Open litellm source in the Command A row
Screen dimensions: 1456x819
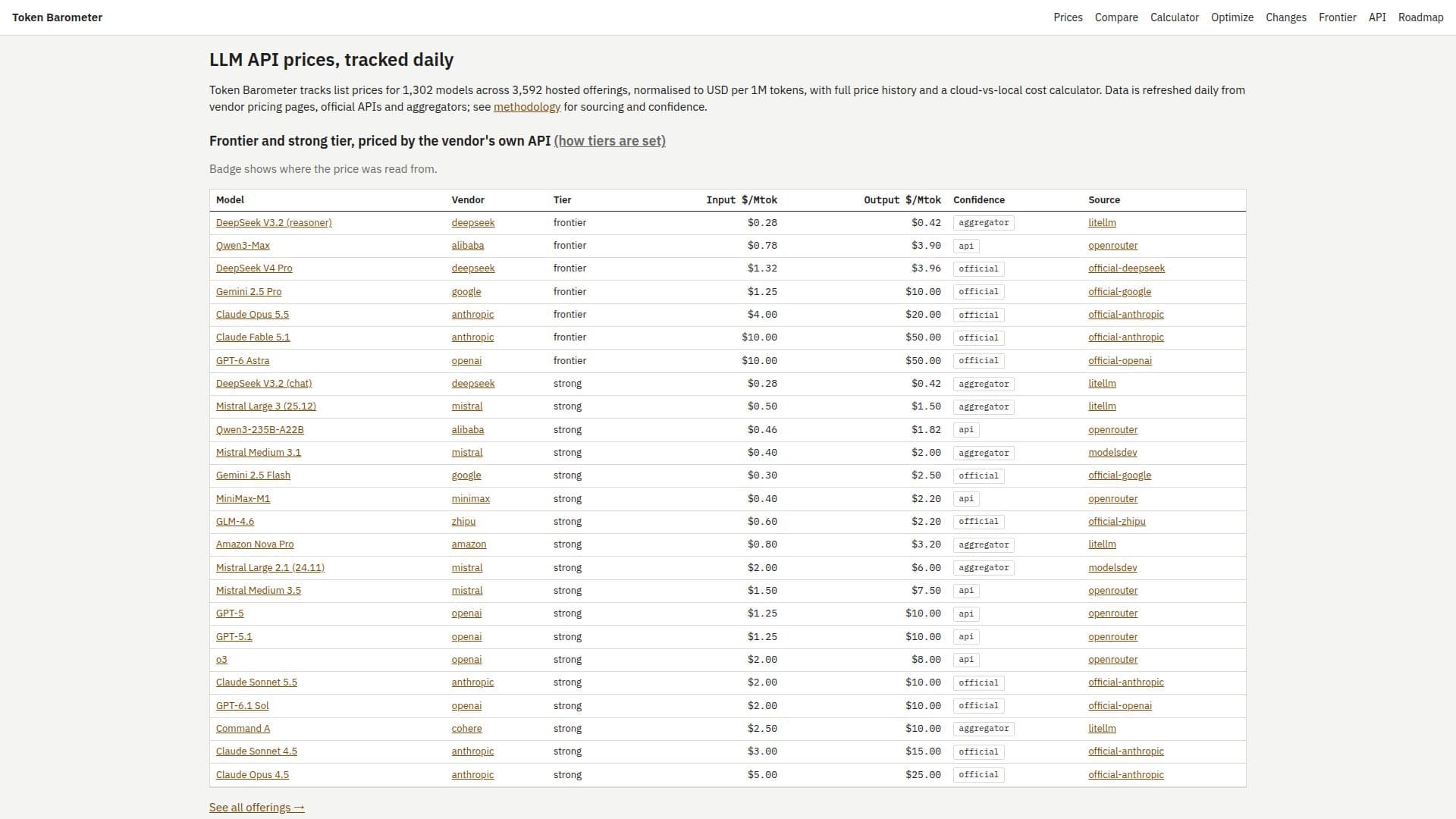pos(1102,729)
